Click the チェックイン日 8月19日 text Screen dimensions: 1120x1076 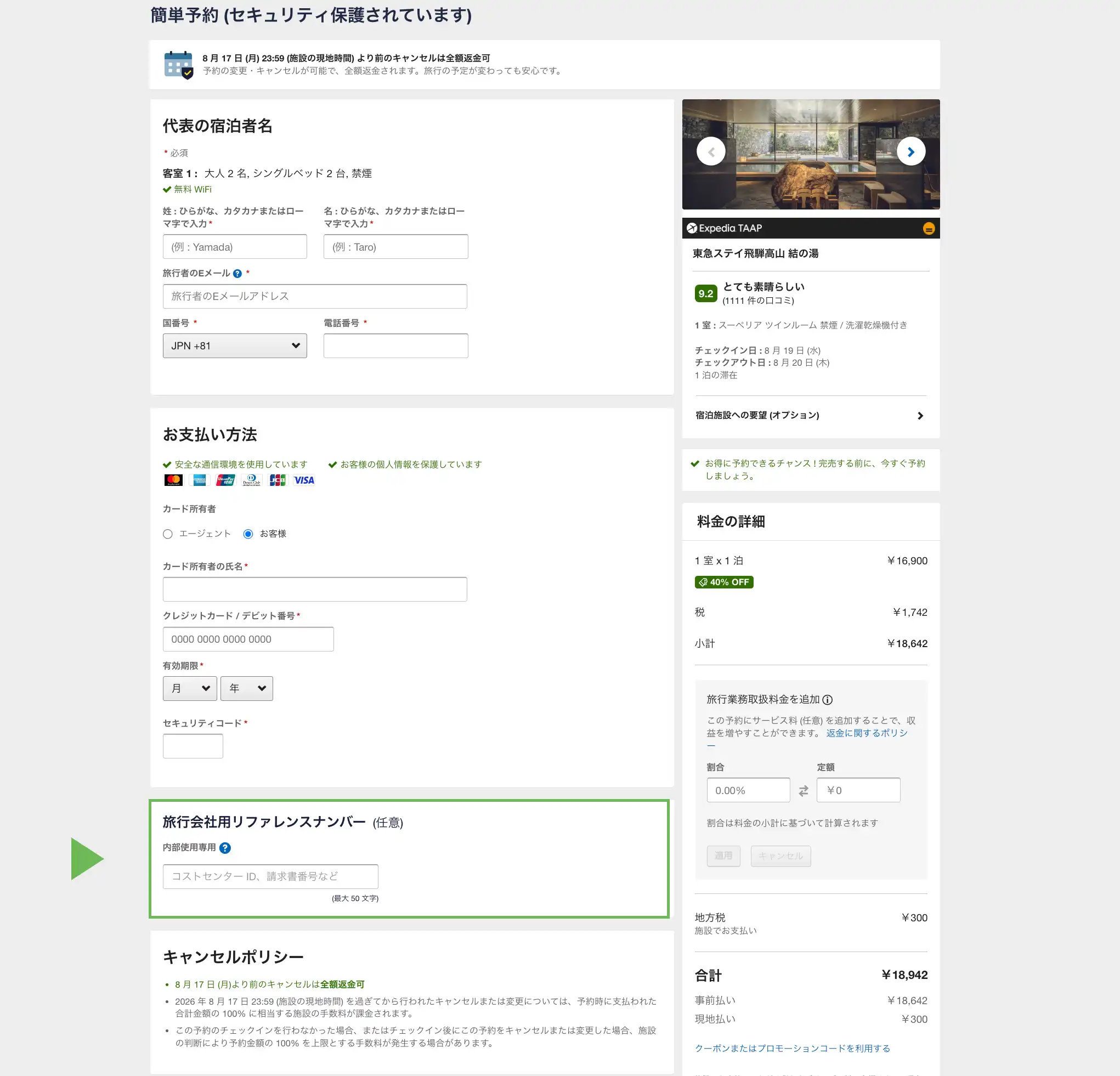(757, 350)
